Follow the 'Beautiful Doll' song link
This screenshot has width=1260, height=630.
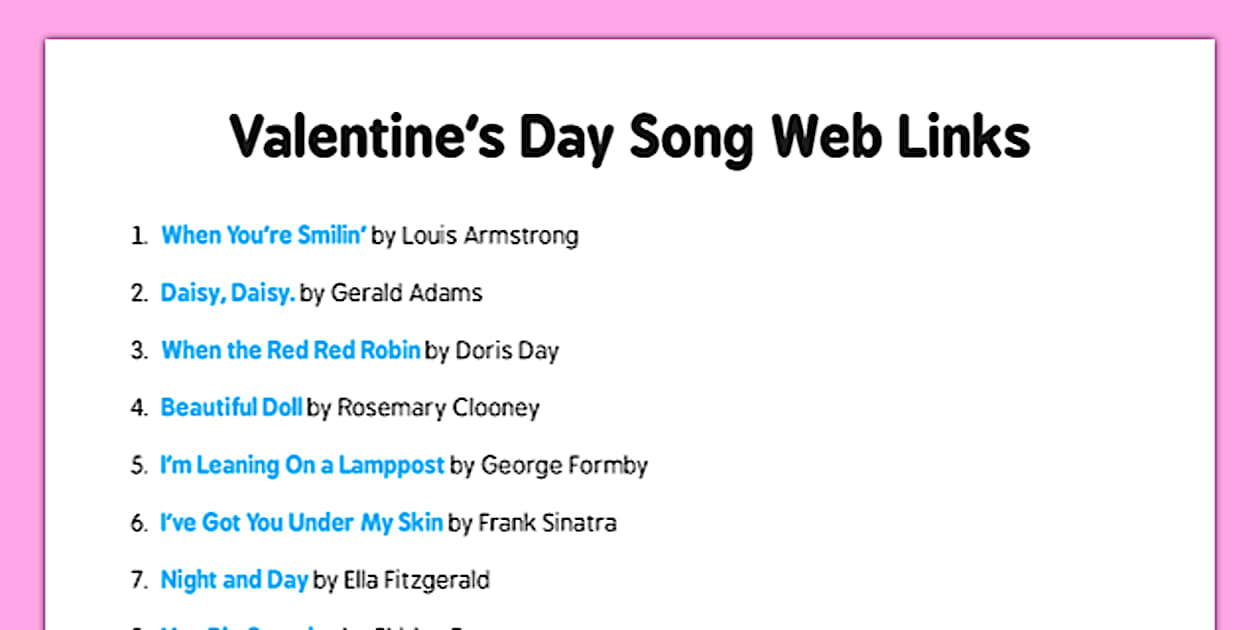click(231, 408)
